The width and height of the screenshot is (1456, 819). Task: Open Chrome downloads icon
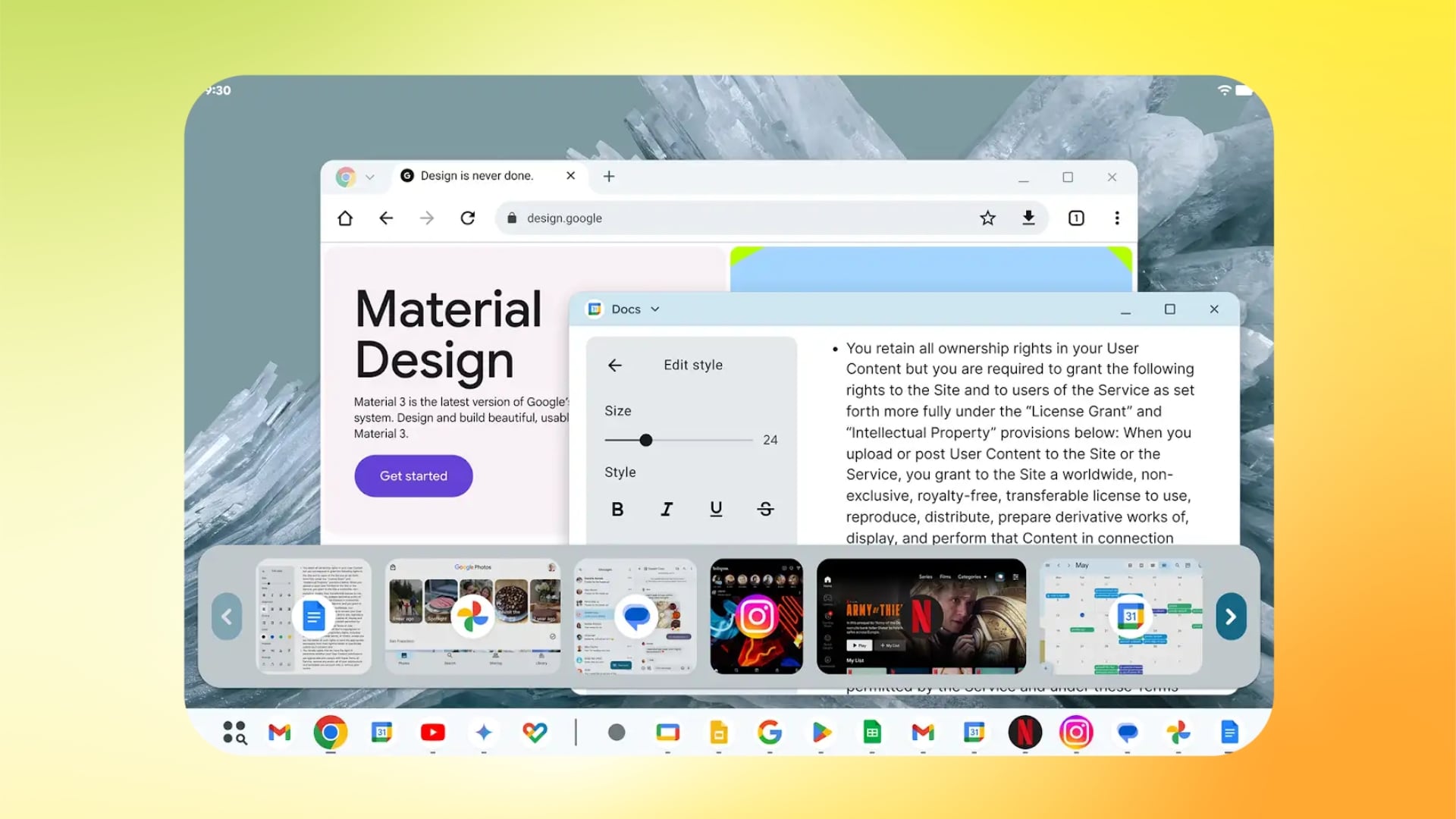tap(1028, 218)
